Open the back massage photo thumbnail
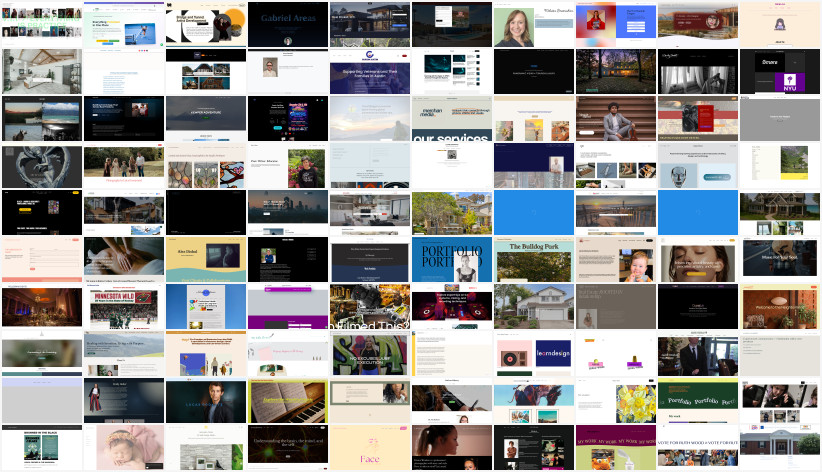Screen dimensions: 822x472 click(x=124, y=260)
